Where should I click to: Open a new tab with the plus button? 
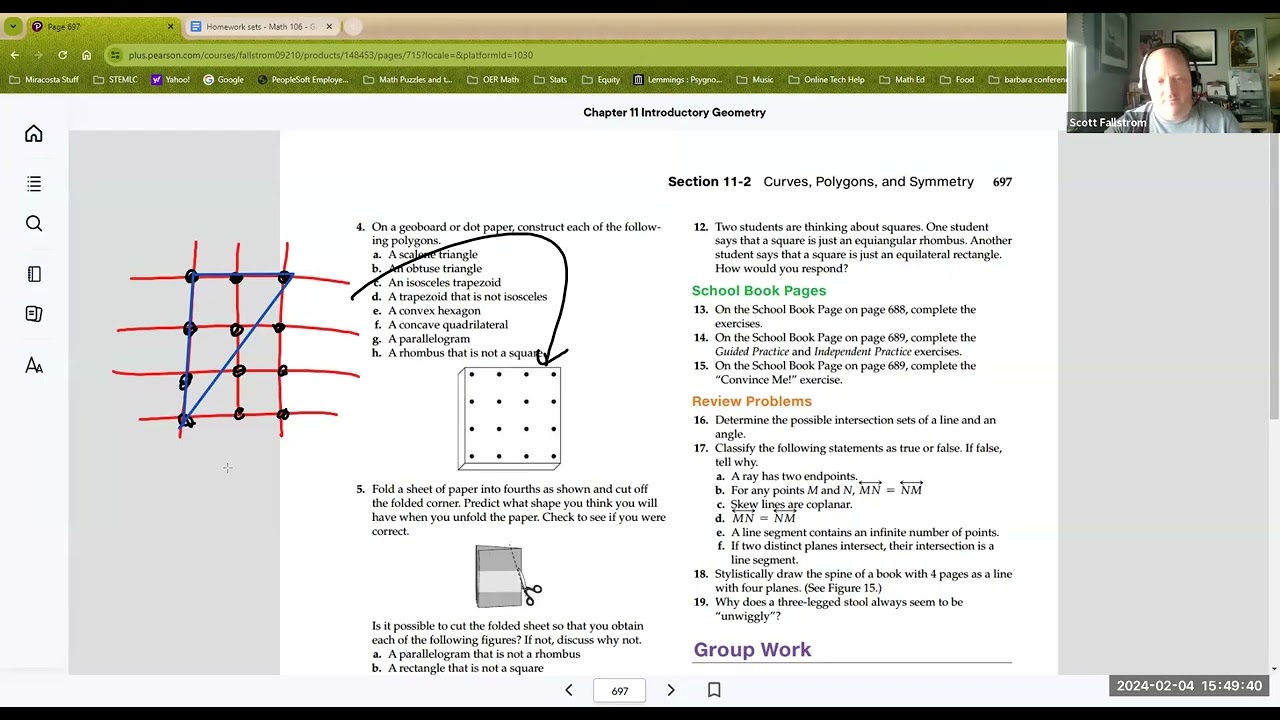(x=353, y=27)
